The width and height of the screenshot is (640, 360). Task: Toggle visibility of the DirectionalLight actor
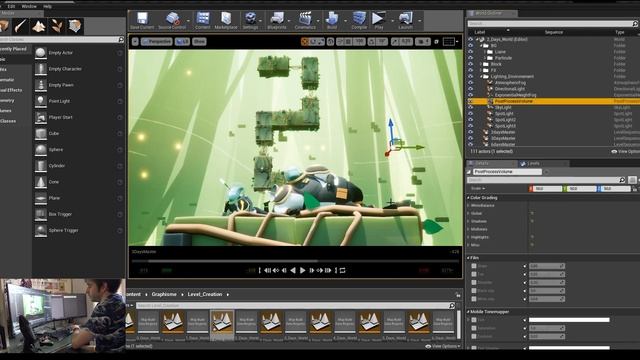coord(471,89)
